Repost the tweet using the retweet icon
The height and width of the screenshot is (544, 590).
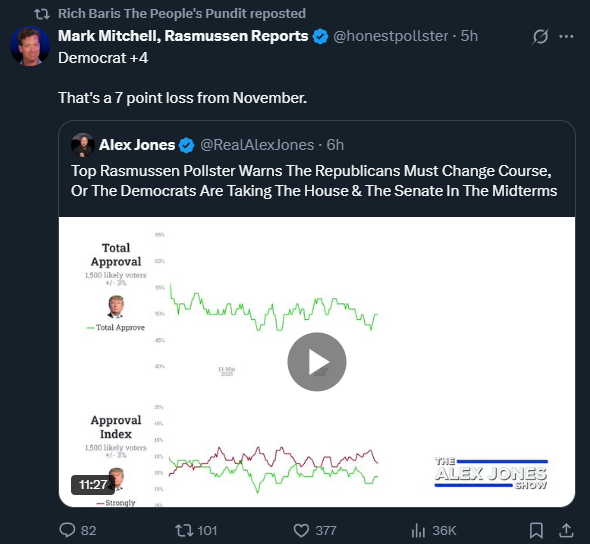pyautogui.click(x=184, y=530)
